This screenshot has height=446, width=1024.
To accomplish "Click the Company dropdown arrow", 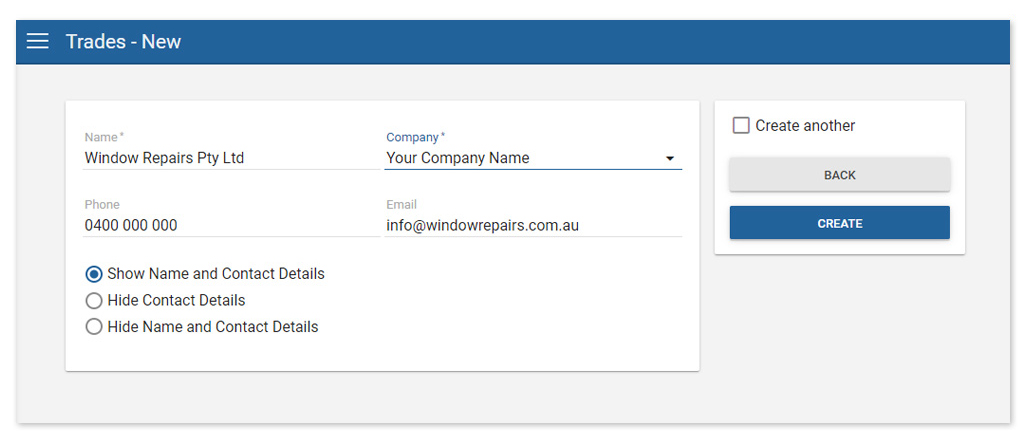I will [x=670, y=158].
